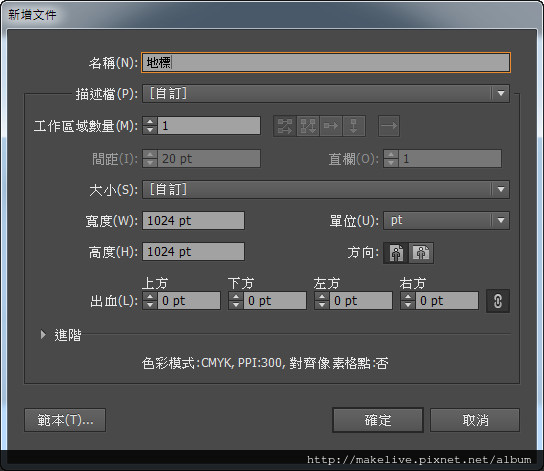544x471 pixels.
Task: Open the 描述檔 profile dropdown
Action: click(x=326, y=94)
